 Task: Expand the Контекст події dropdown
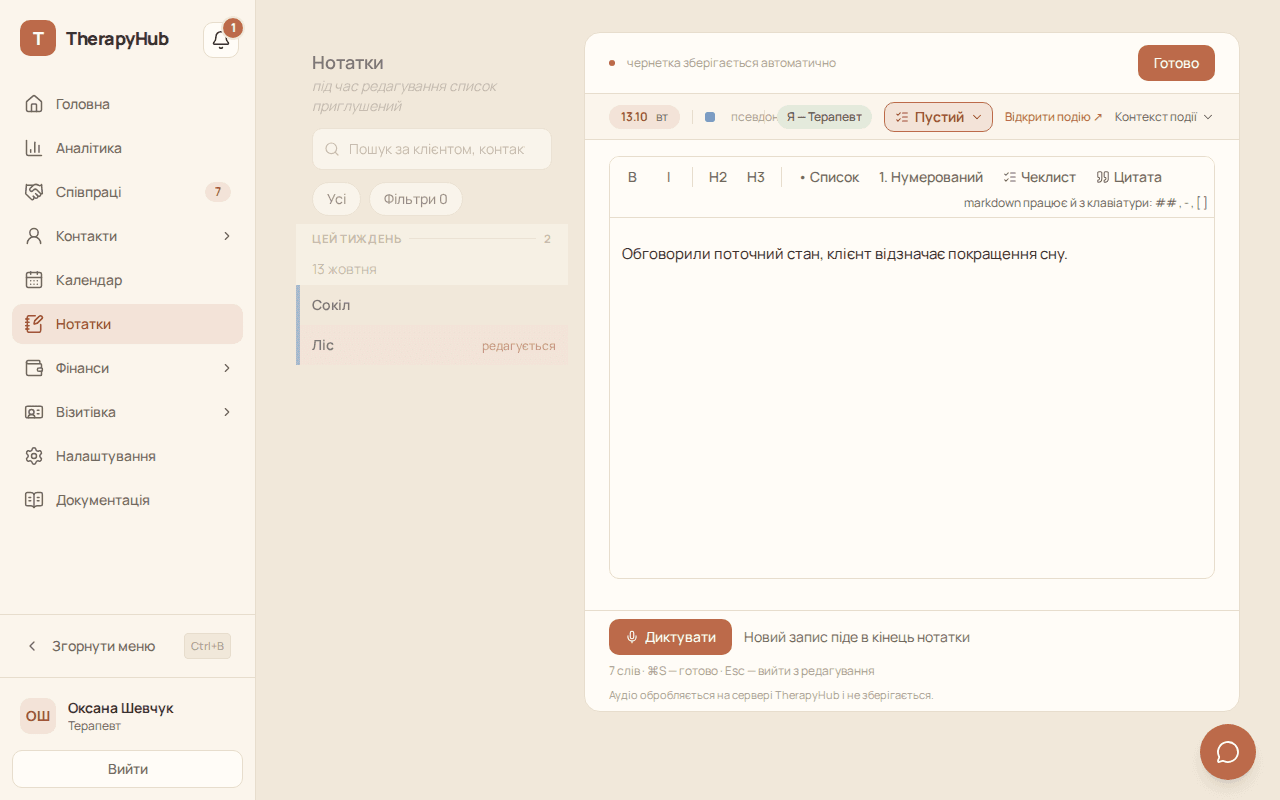click(1164, 117)
